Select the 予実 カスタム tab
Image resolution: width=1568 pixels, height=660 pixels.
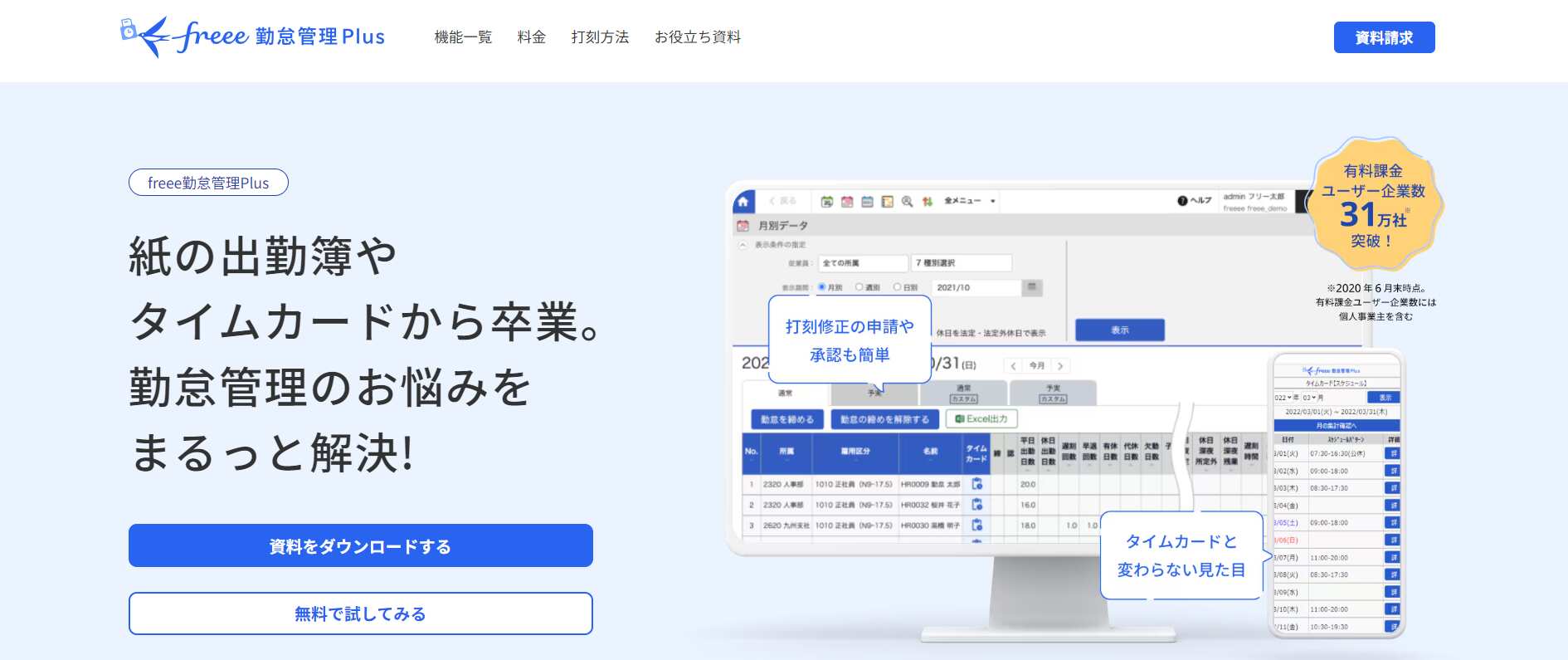[1053, 394]
